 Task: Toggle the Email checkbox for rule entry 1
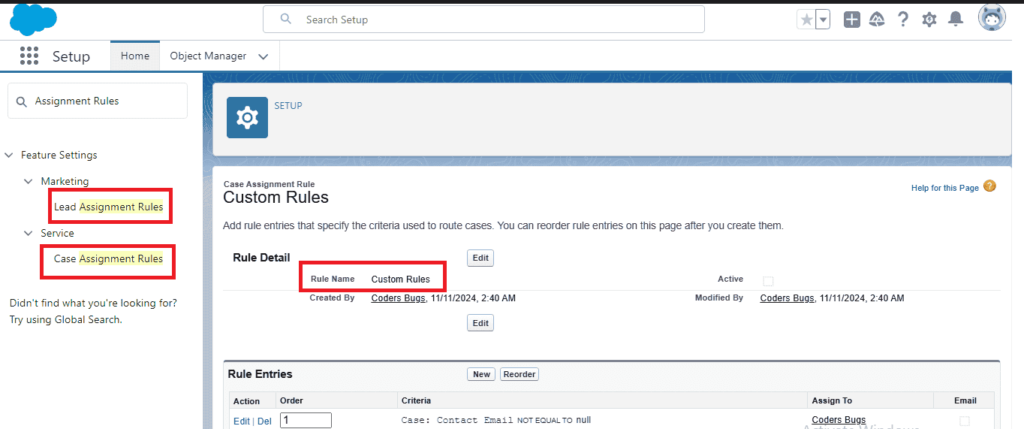965,421
